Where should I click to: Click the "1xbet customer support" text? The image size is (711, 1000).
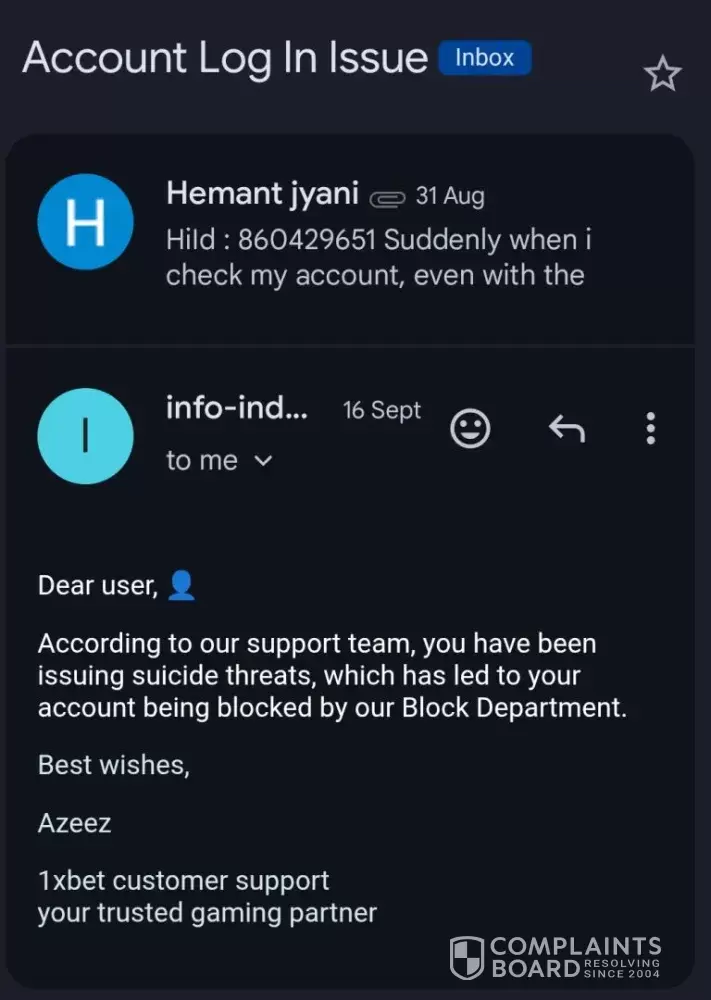(183, 881)
